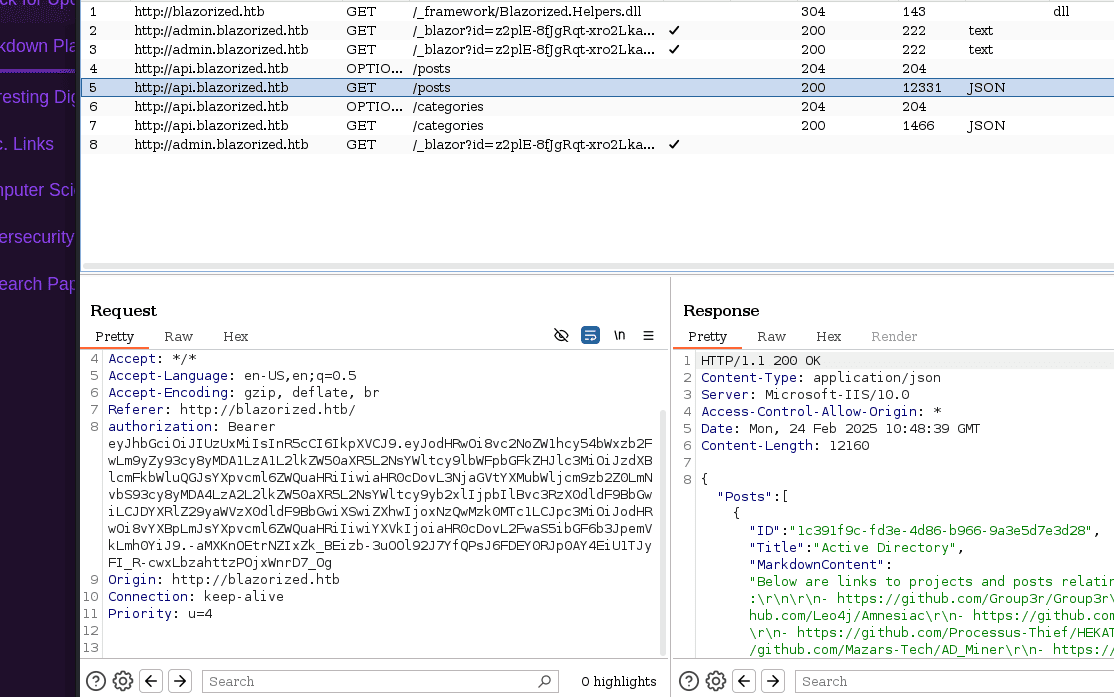Toggle line wrap button in Request panel
1114x697 pixels.
click(x=590, y=335)
